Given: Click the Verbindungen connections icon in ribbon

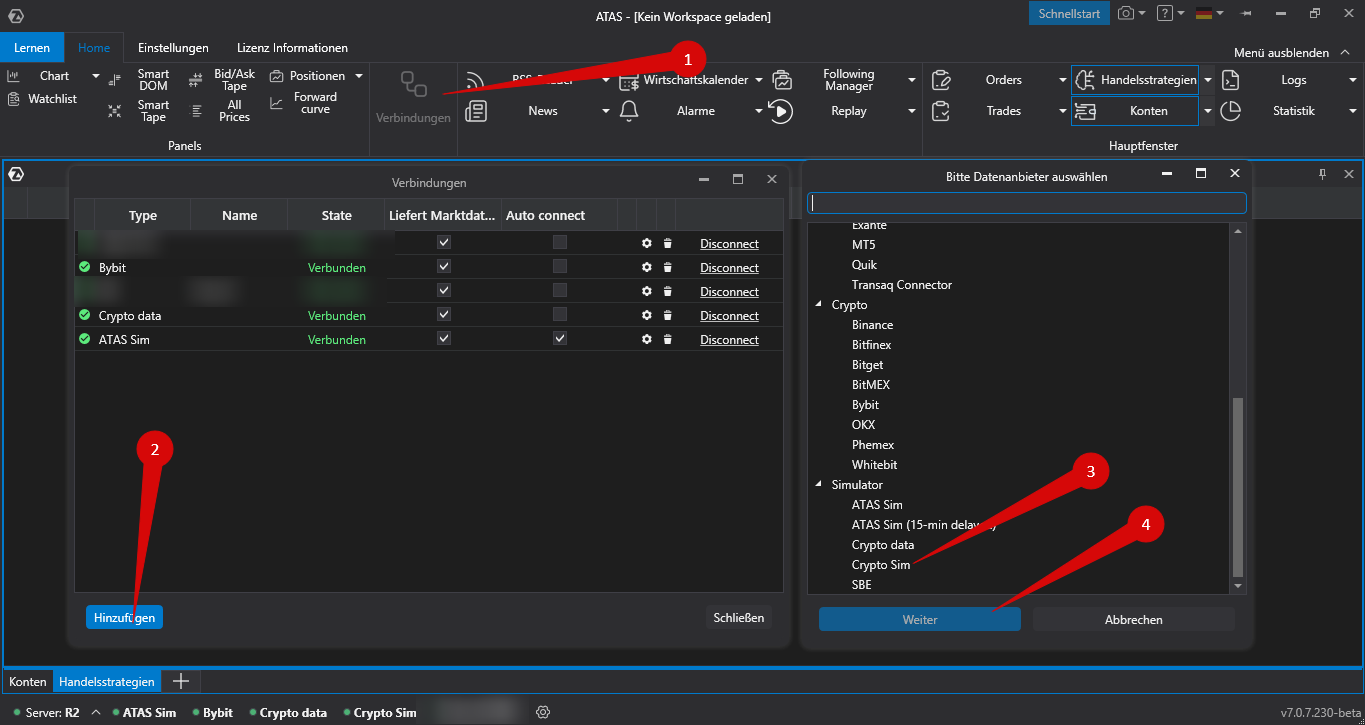Looking at the screenshot, I should coord(413,84).
